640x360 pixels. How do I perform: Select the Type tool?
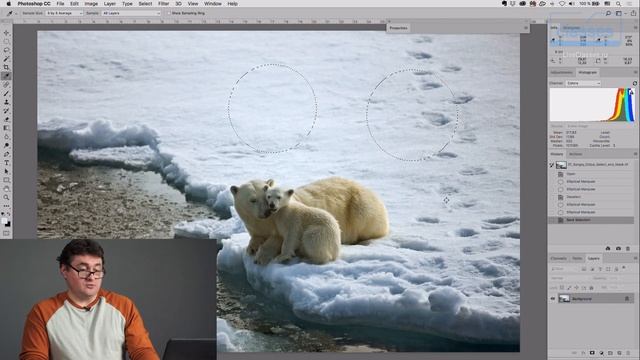[x=6, y=163]
